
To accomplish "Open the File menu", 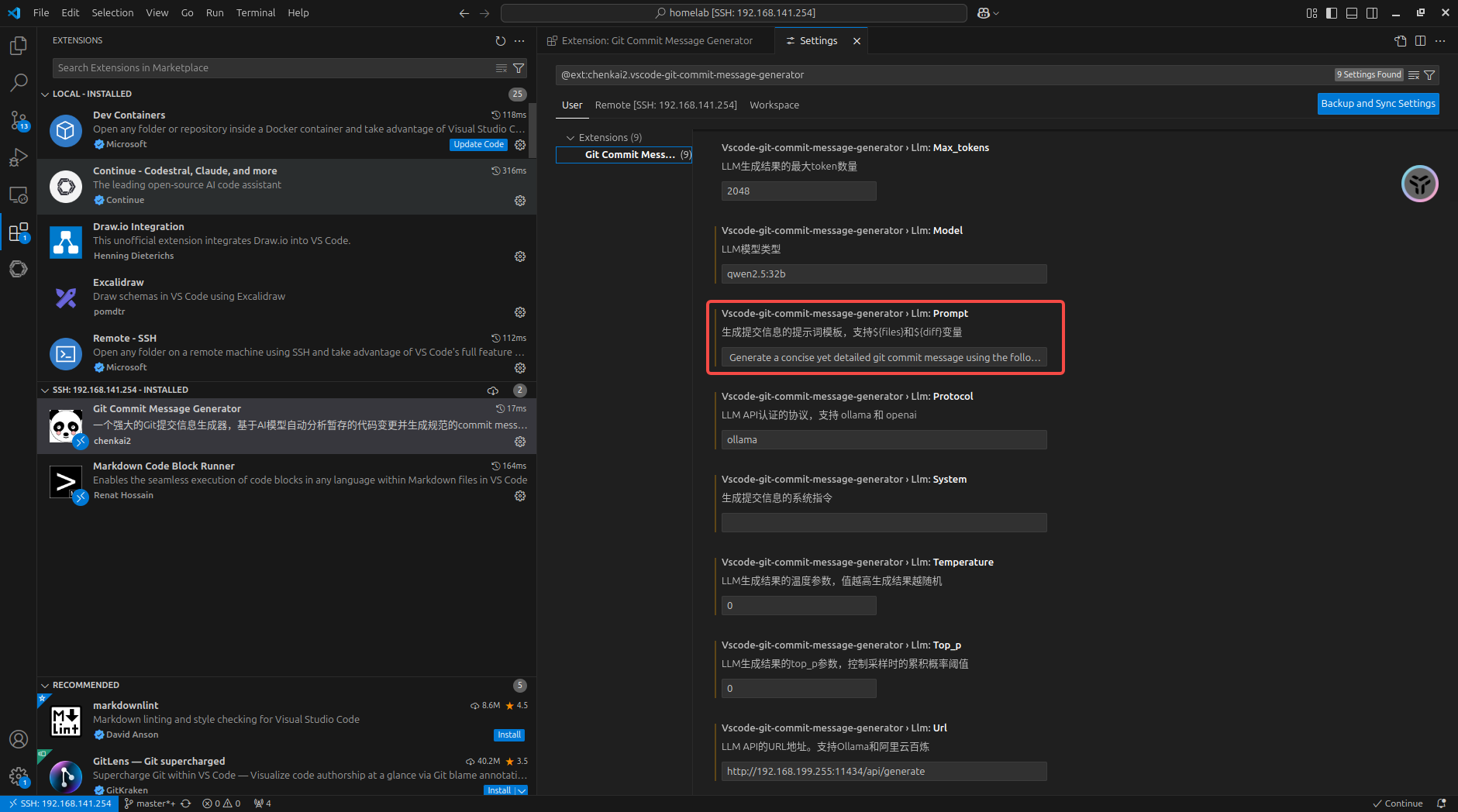I will click(41, 12).
